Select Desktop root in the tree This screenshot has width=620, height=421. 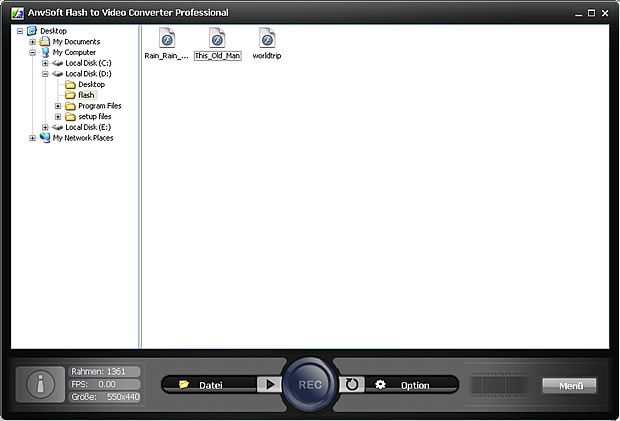[x=53, y=31]
